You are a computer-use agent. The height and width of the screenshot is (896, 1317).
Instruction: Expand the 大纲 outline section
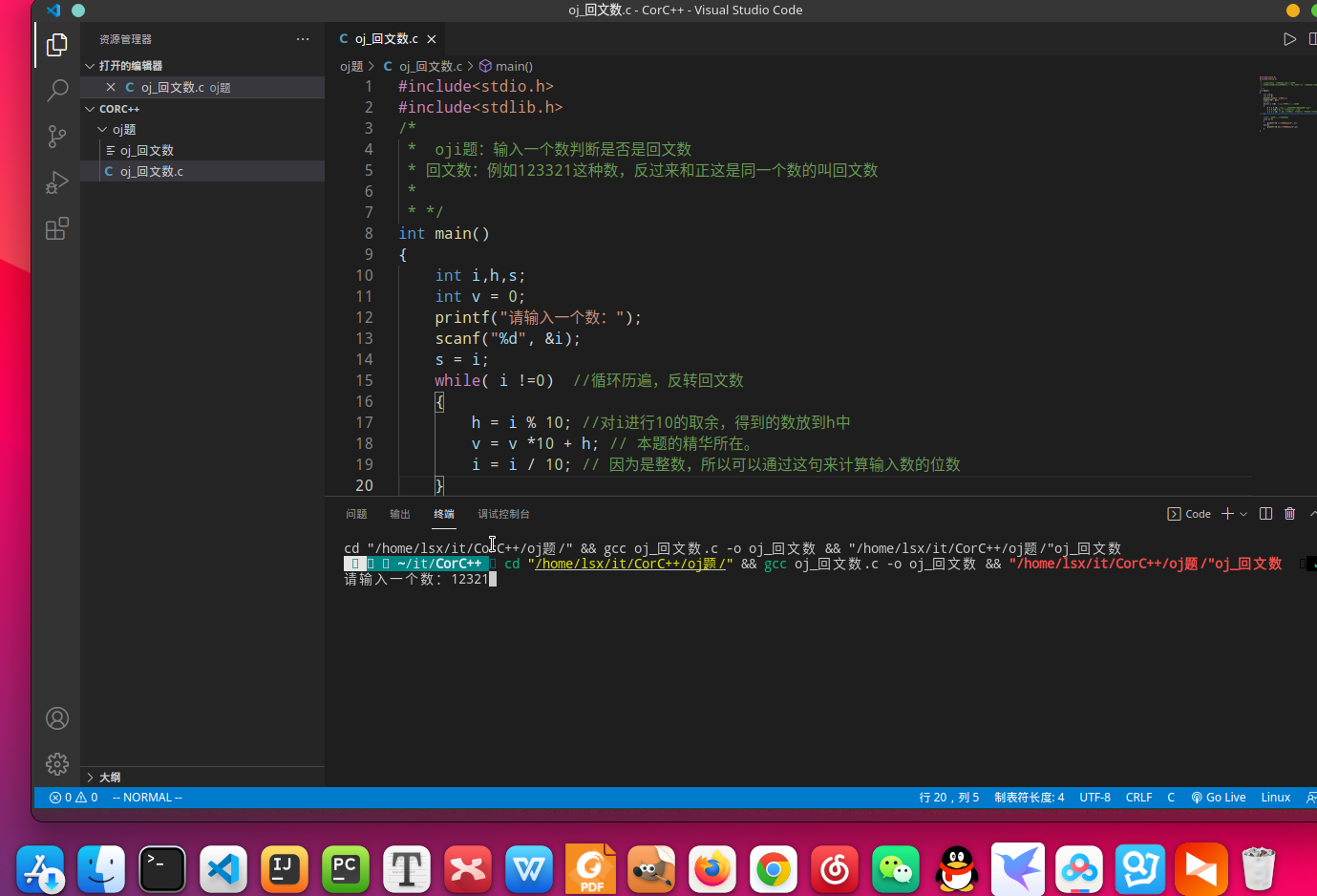110,778
